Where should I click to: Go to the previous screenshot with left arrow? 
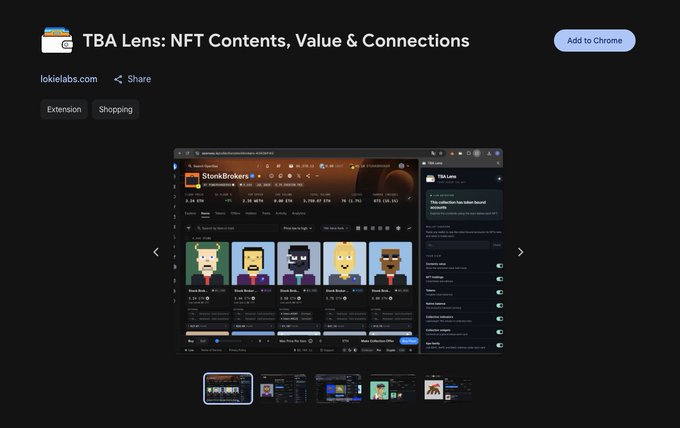156,252
